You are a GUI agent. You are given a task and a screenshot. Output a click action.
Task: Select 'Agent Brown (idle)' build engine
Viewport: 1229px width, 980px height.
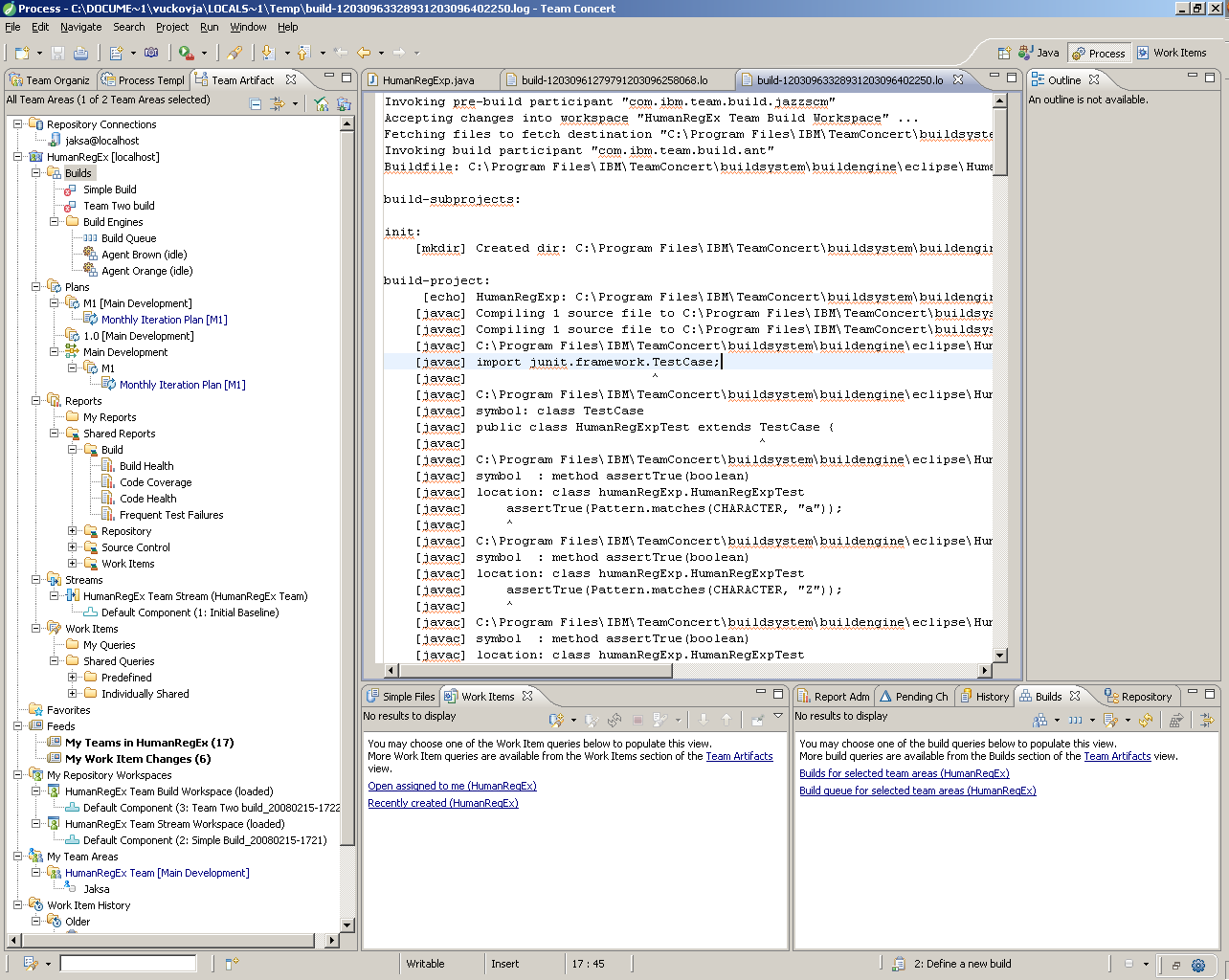(x=145, y=255)
